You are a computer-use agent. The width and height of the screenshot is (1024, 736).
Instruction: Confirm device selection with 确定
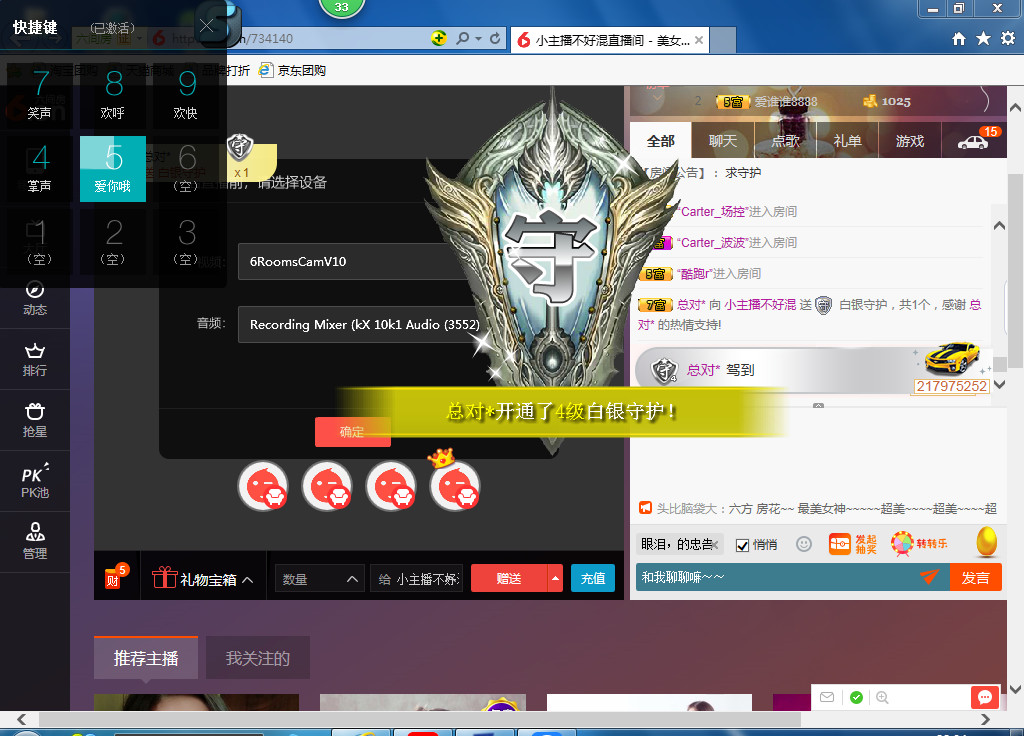click(353, 432)
